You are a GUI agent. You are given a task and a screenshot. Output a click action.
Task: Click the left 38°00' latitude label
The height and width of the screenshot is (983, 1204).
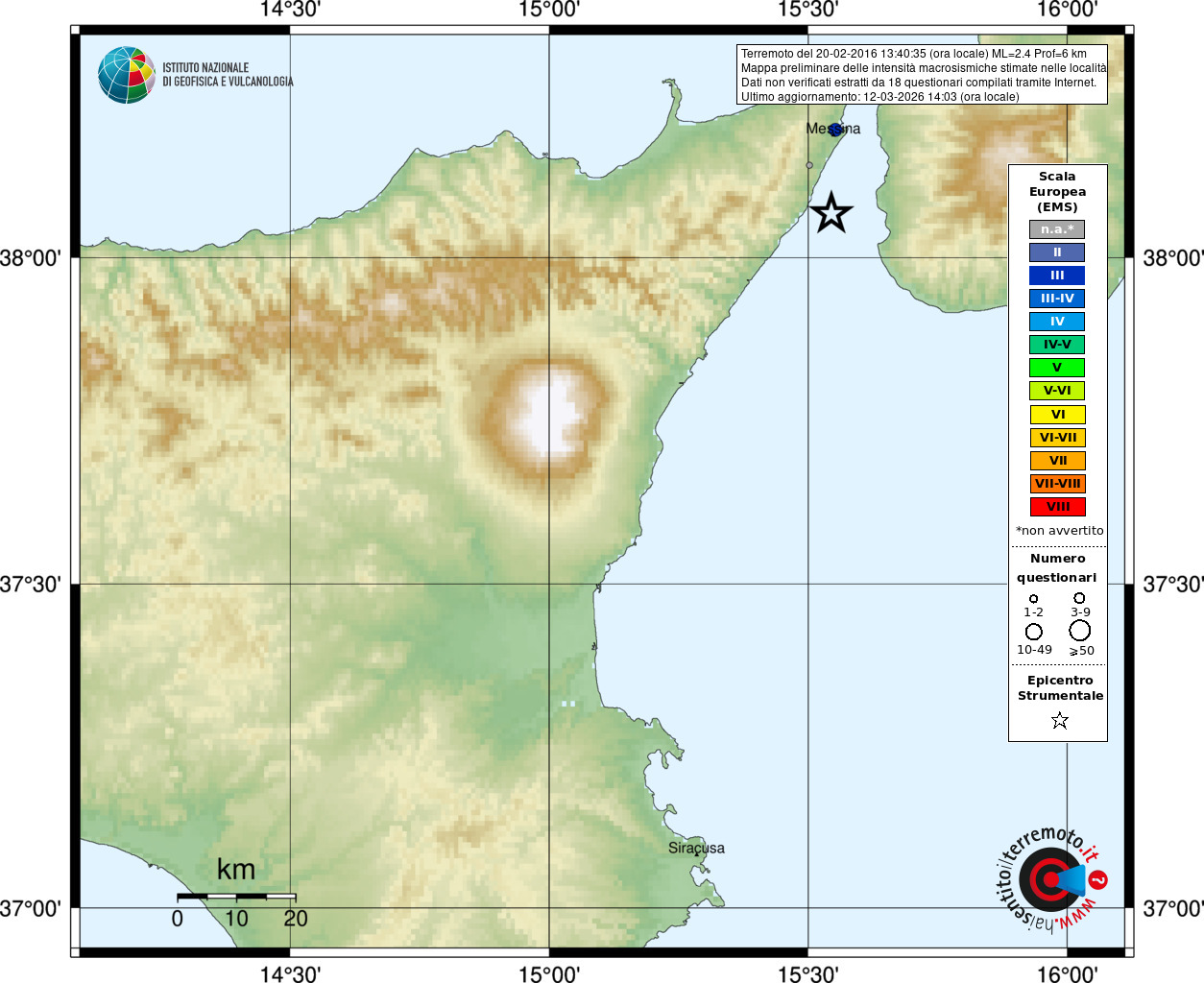[x=31, y=258]
